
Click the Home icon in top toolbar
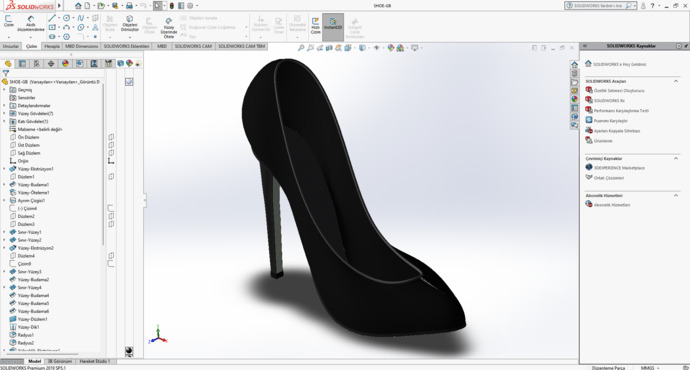pyautogui.click(x=78, y=6)
